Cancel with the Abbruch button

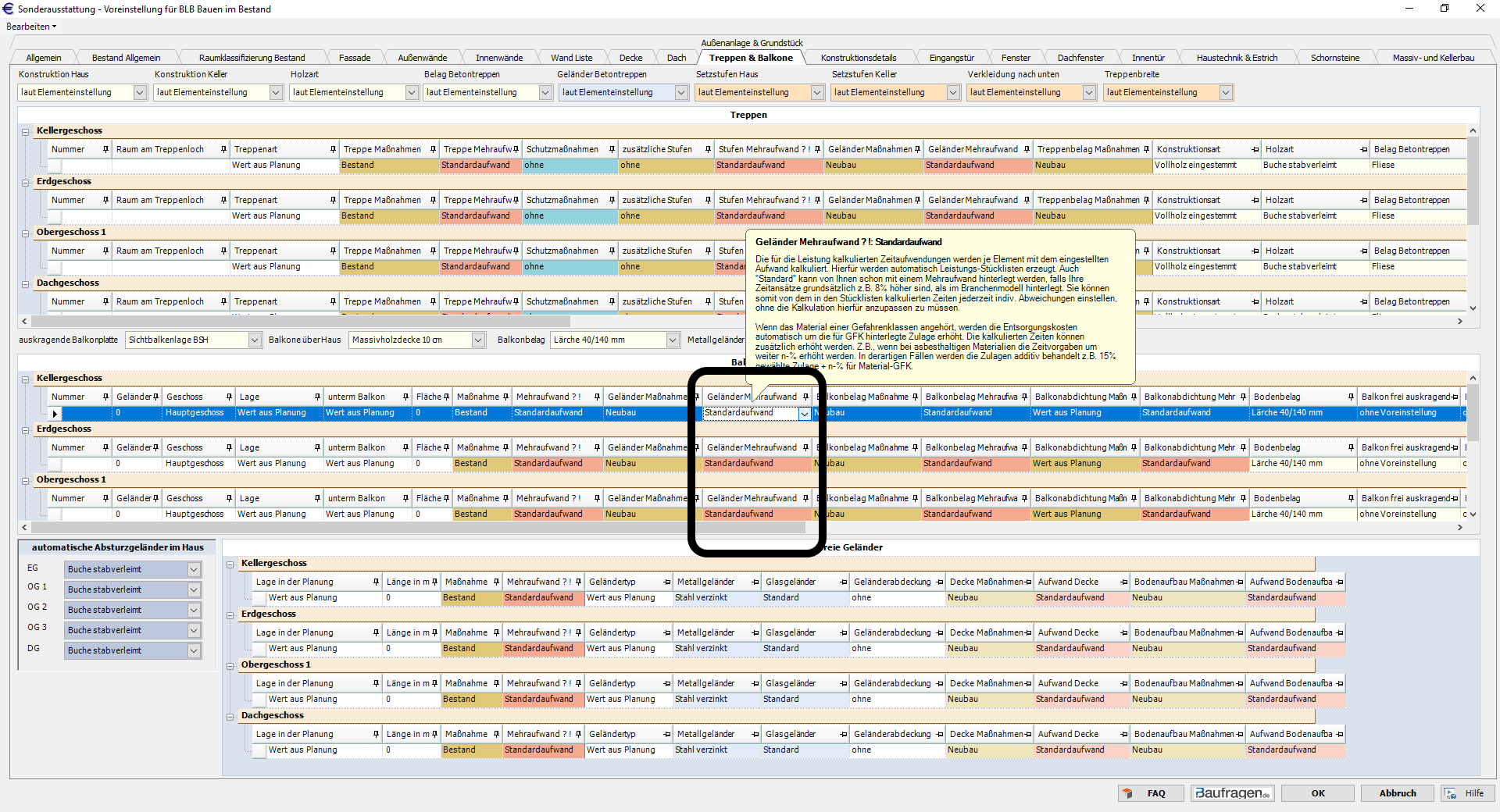pyautogui.click(x=1397, y=793)
